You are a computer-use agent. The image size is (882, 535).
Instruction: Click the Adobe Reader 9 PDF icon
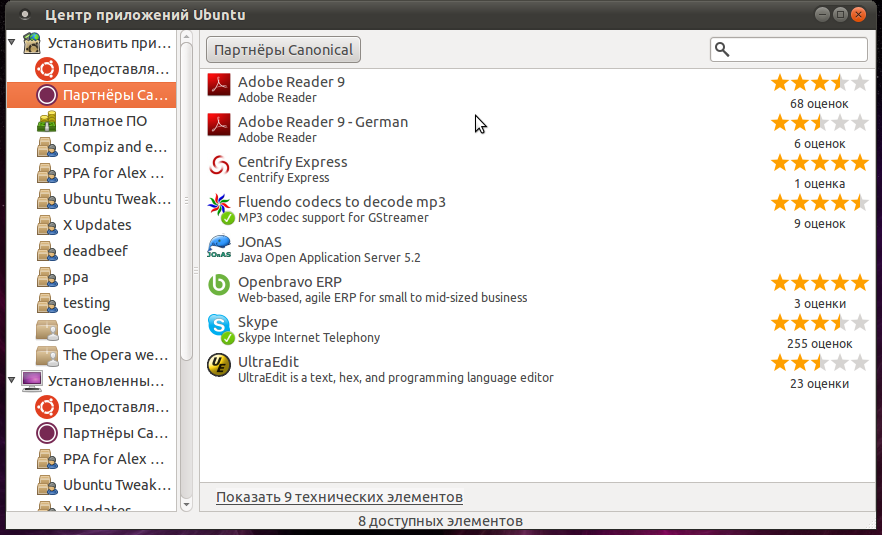[219, 85]
